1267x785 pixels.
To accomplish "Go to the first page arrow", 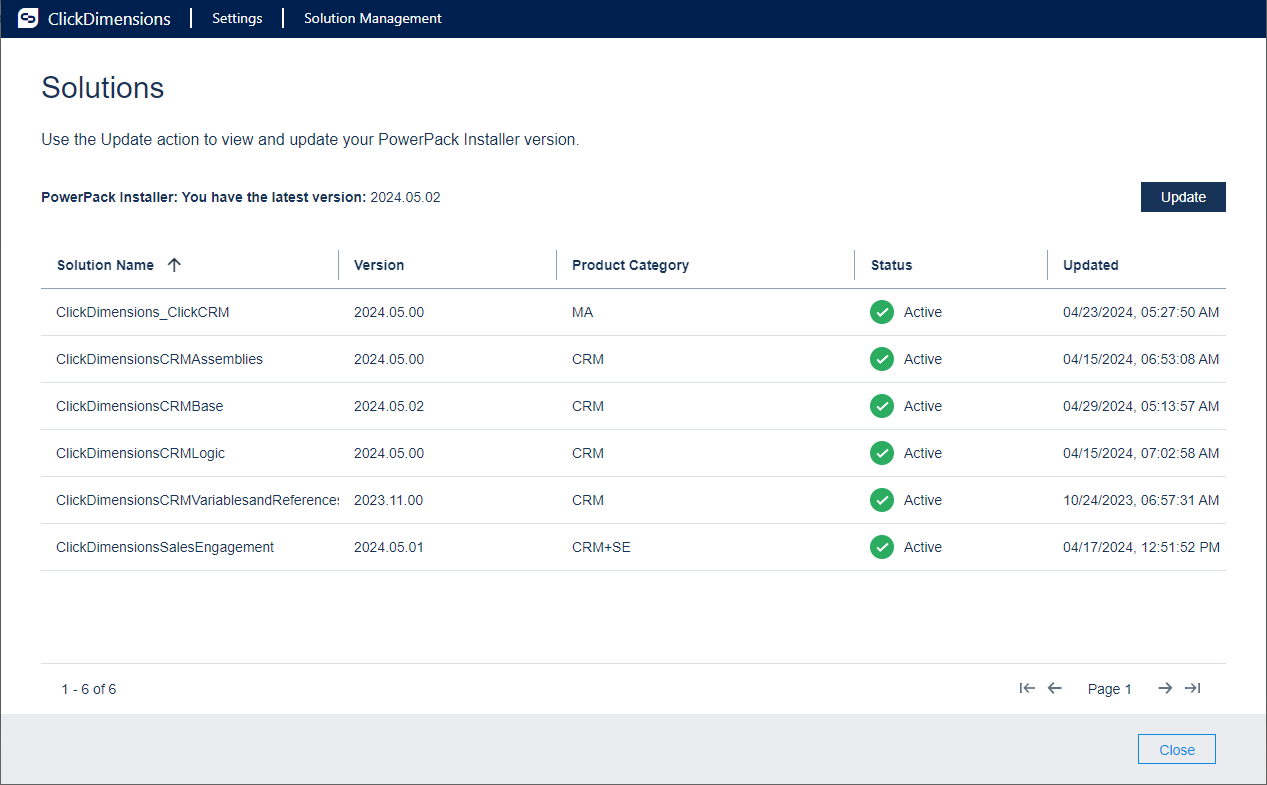I will 1027,688.
